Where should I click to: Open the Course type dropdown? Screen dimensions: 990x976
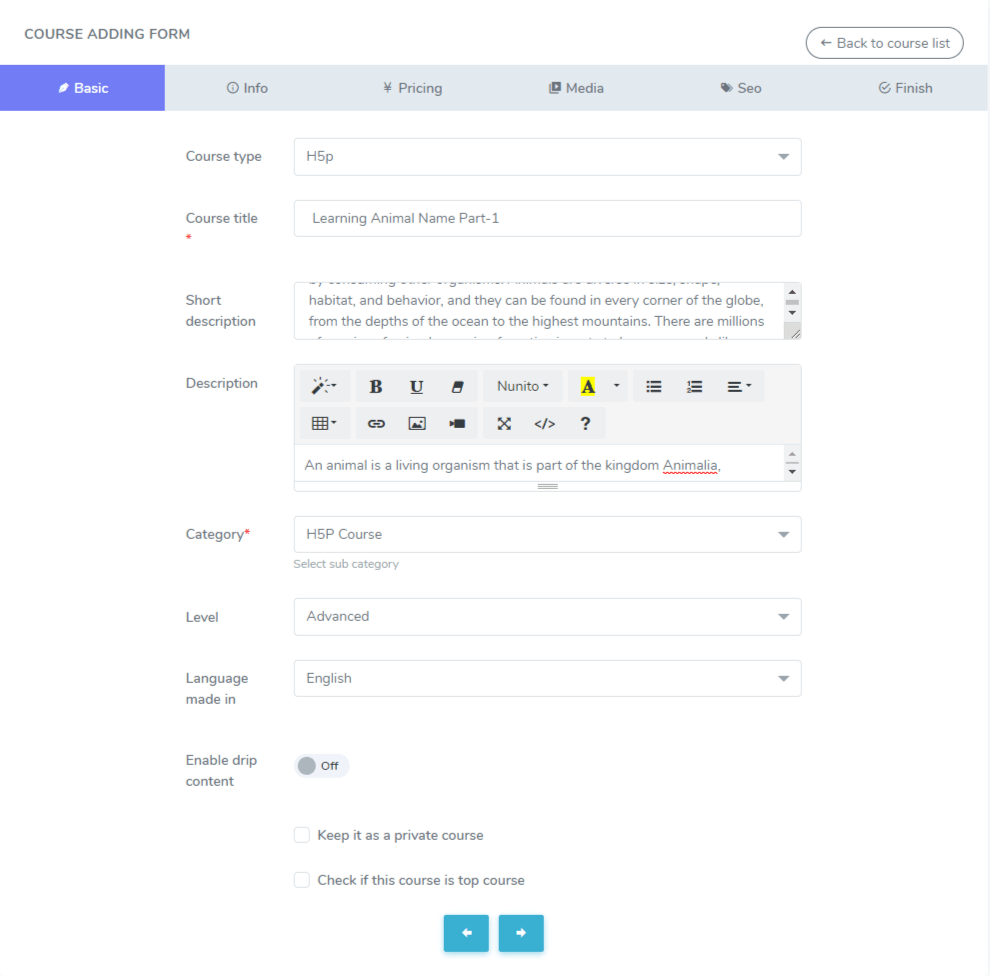point(547,157)
